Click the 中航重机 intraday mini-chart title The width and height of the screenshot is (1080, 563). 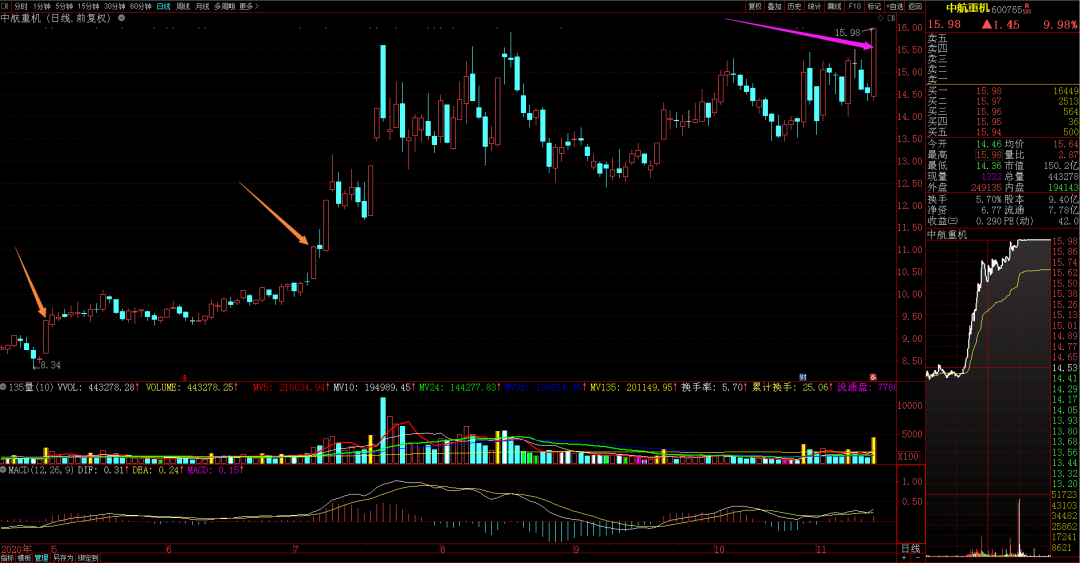tap(947, 234)
